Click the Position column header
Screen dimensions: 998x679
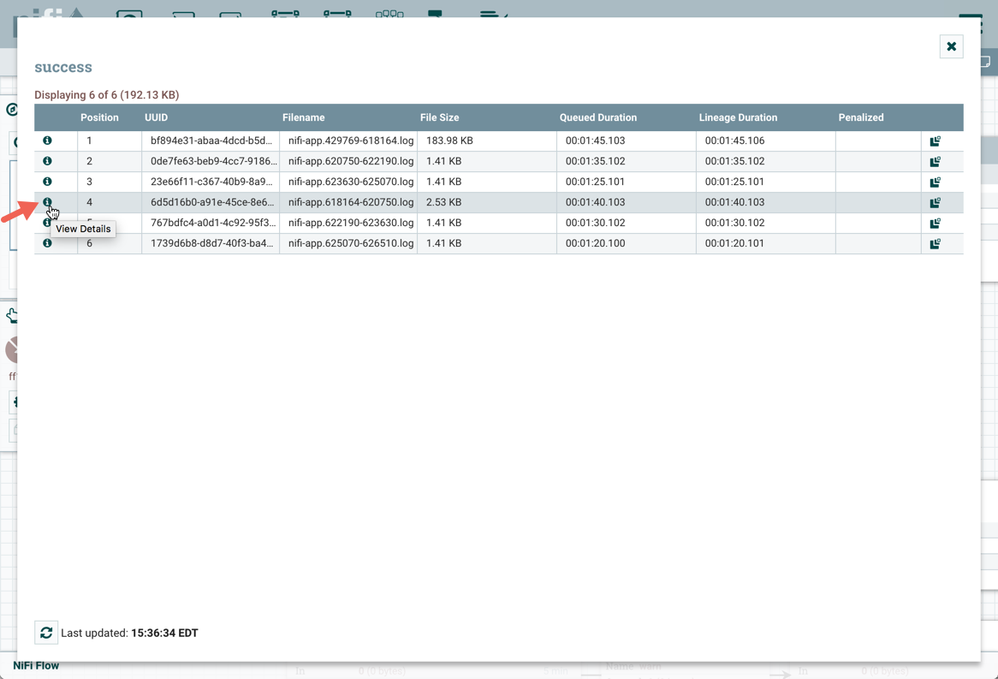click(99, 117)
